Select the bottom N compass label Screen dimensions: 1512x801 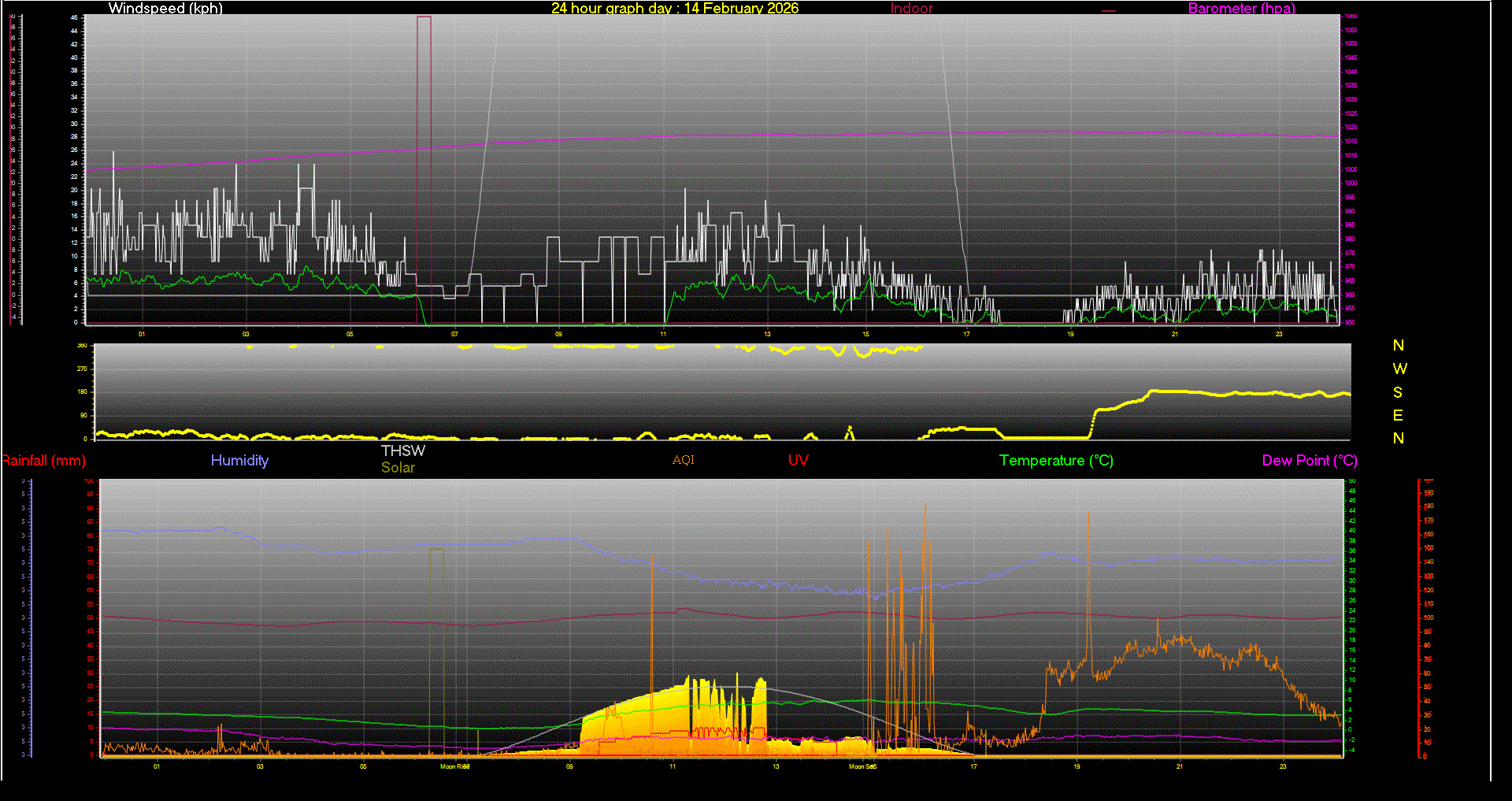coord(1398,438)
